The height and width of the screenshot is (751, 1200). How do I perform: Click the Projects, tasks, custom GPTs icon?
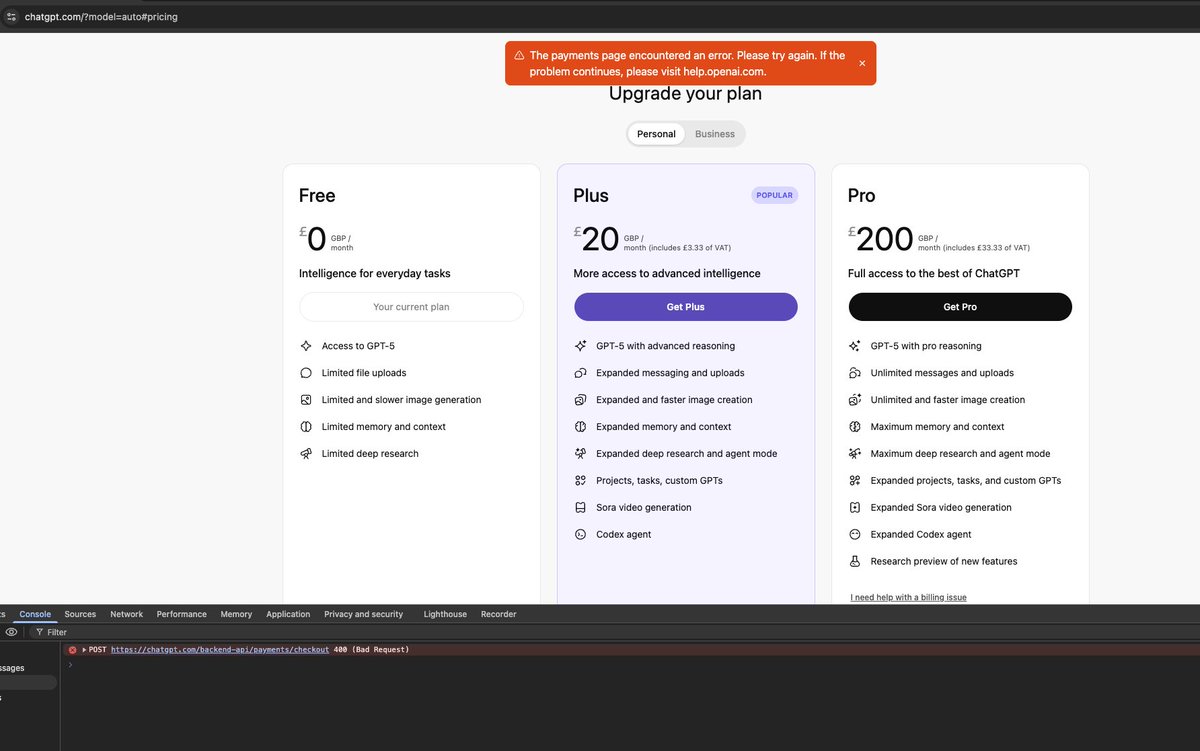pyautogui.click(x=580, y=481)
